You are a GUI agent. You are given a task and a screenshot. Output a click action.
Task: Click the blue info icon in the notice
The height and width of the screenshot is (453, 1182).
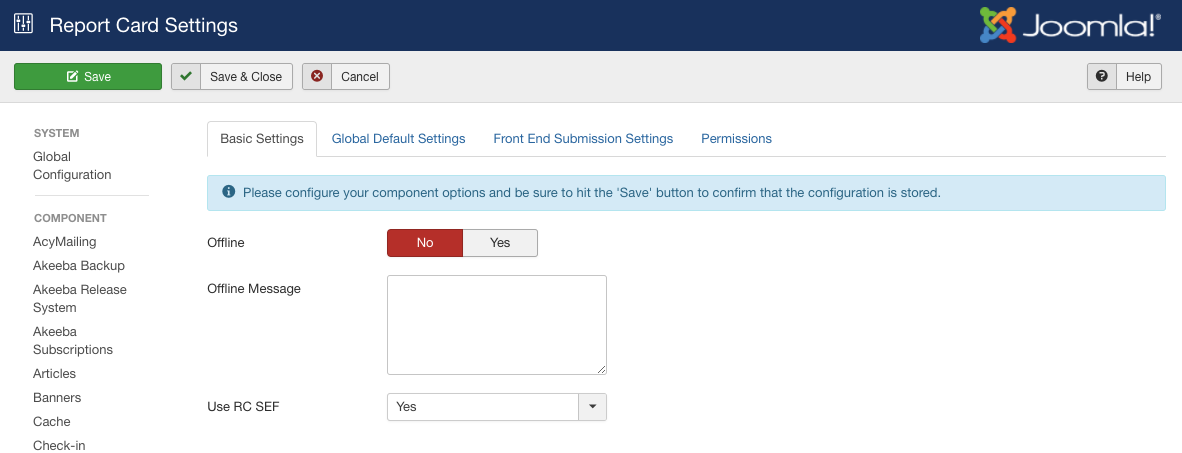click(x=228, y=191)
